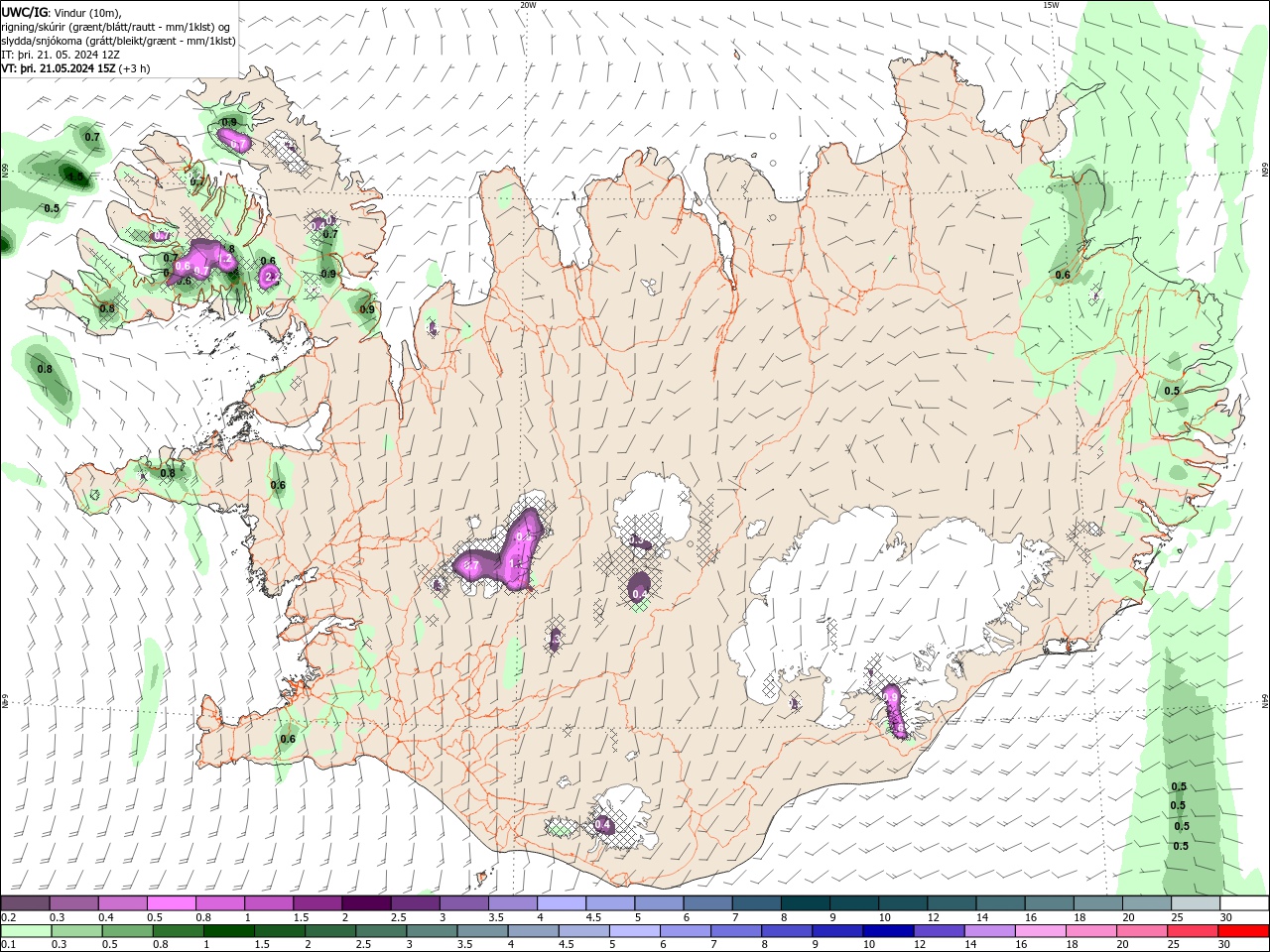
Task: Pick the 25 swatch in the lower legend row
Action: [1193, 931]
